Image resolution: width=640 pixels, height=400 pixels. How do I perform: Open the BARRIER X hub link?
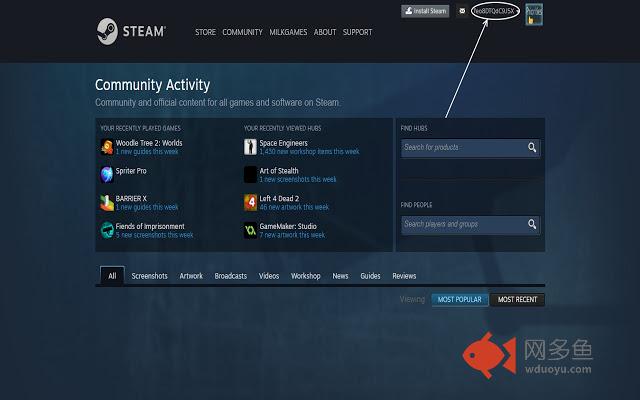[x=131, y=198]
